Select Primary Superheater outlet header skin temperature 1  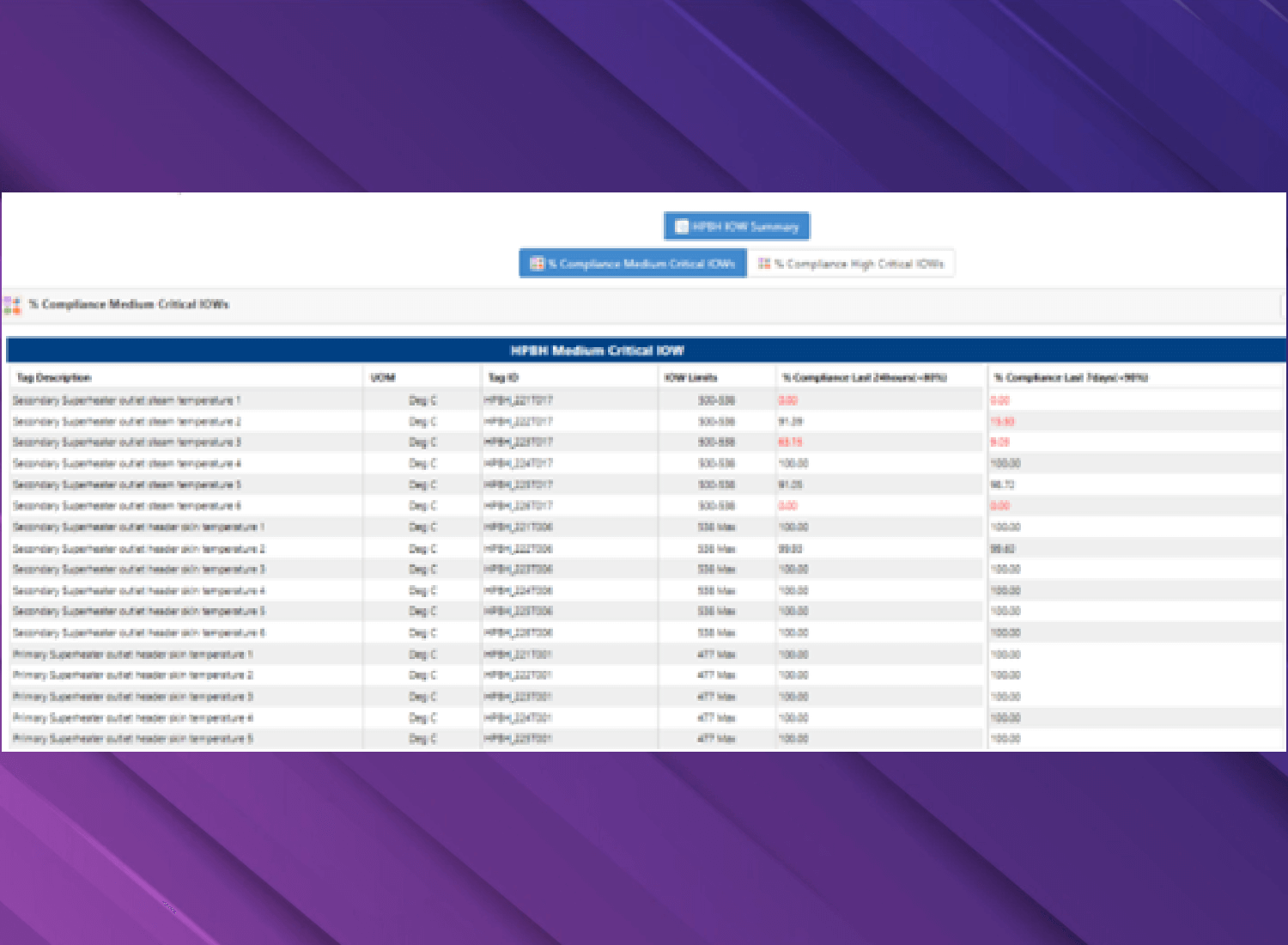[x=132, y=655]
